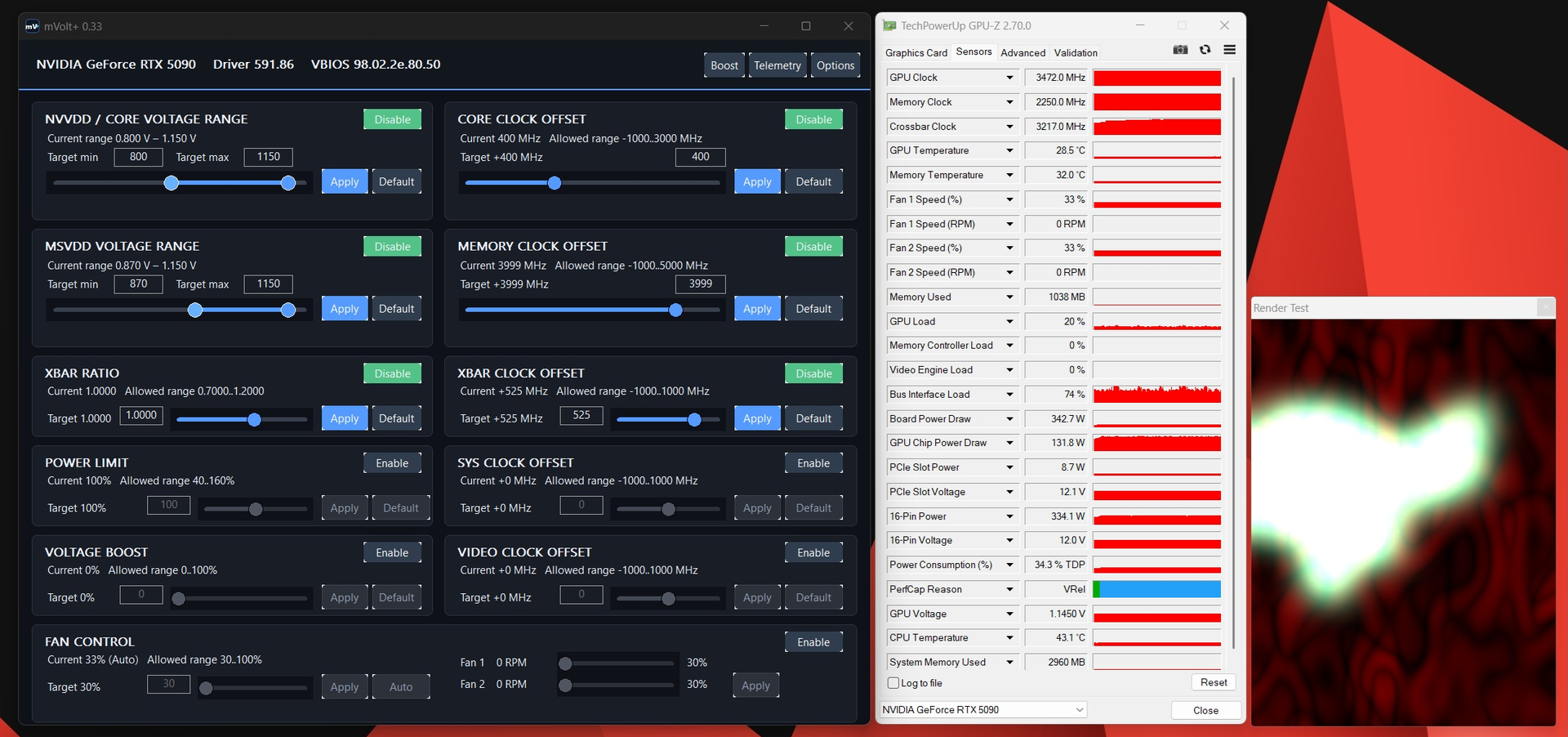Open the GPU Load sensor dropdown
This screenshot has height=737, width=1568.
[x=1009, y=321]
